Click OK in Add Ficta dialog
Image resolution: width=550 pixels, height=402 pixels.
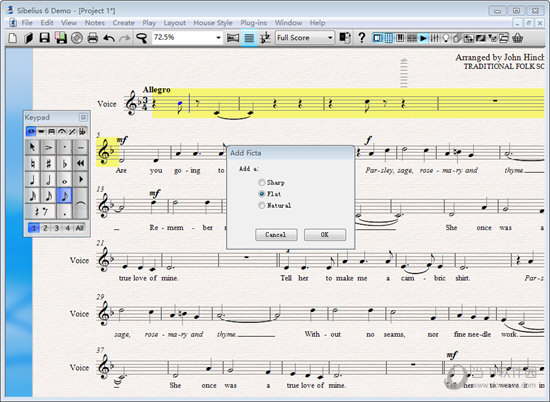325,235
